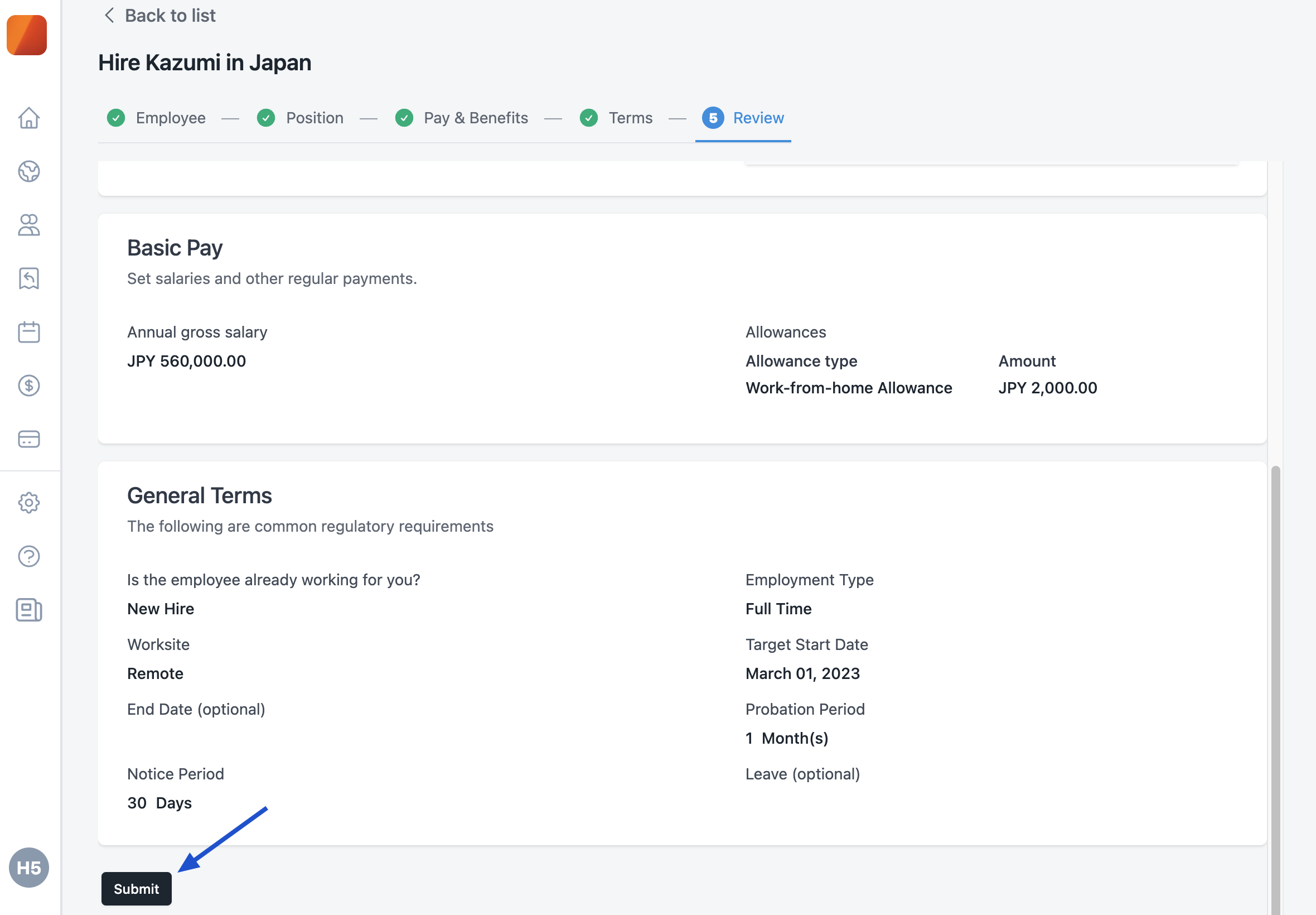Viewport: 1316px width, 915px height.
Task: Click the H5 user avatar
Action: click(28, 868)
